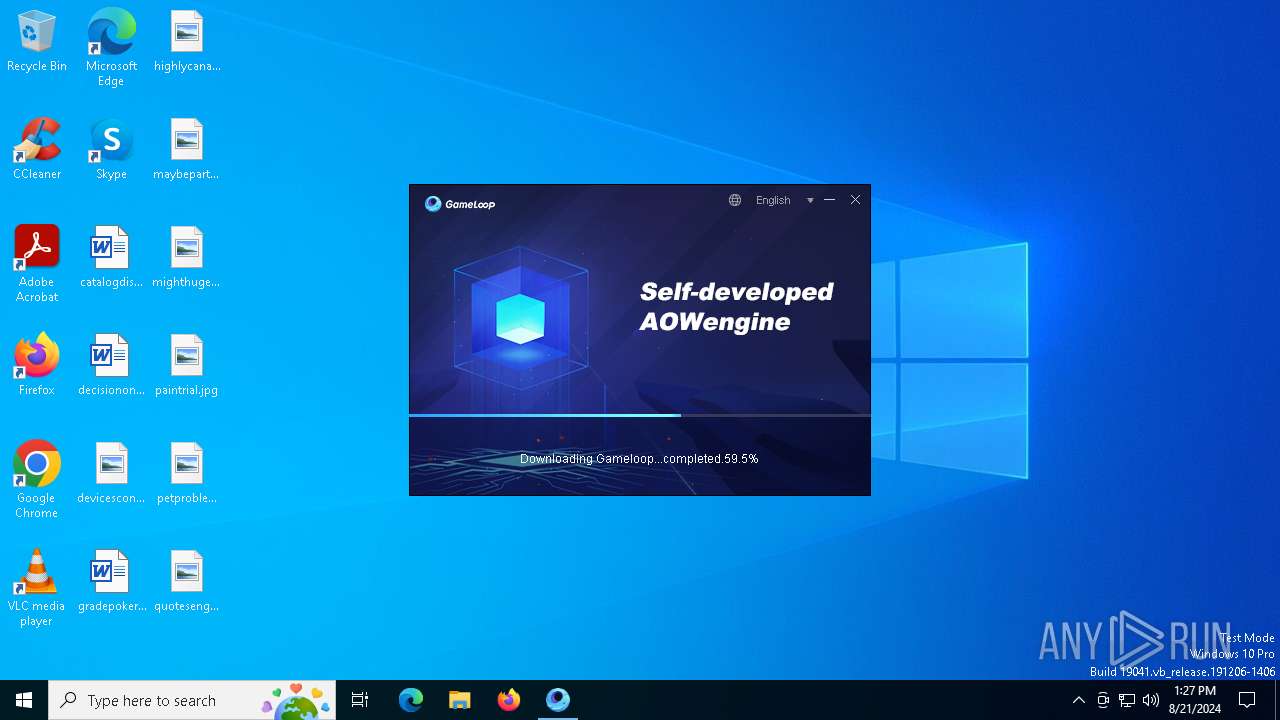Image resolution: width=1280 pixels, height=720 pixels.
Task: Select the paintrial.jpg file icon
Action: [x=187, y=366]
